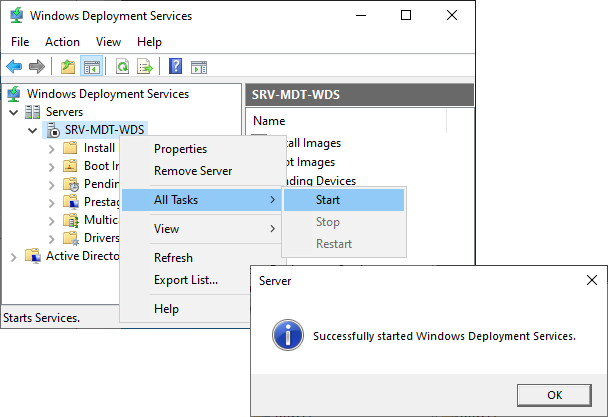Open the Action menu
Image resolution: width=608 pixels, height=417 pixels.
point(62,42)
